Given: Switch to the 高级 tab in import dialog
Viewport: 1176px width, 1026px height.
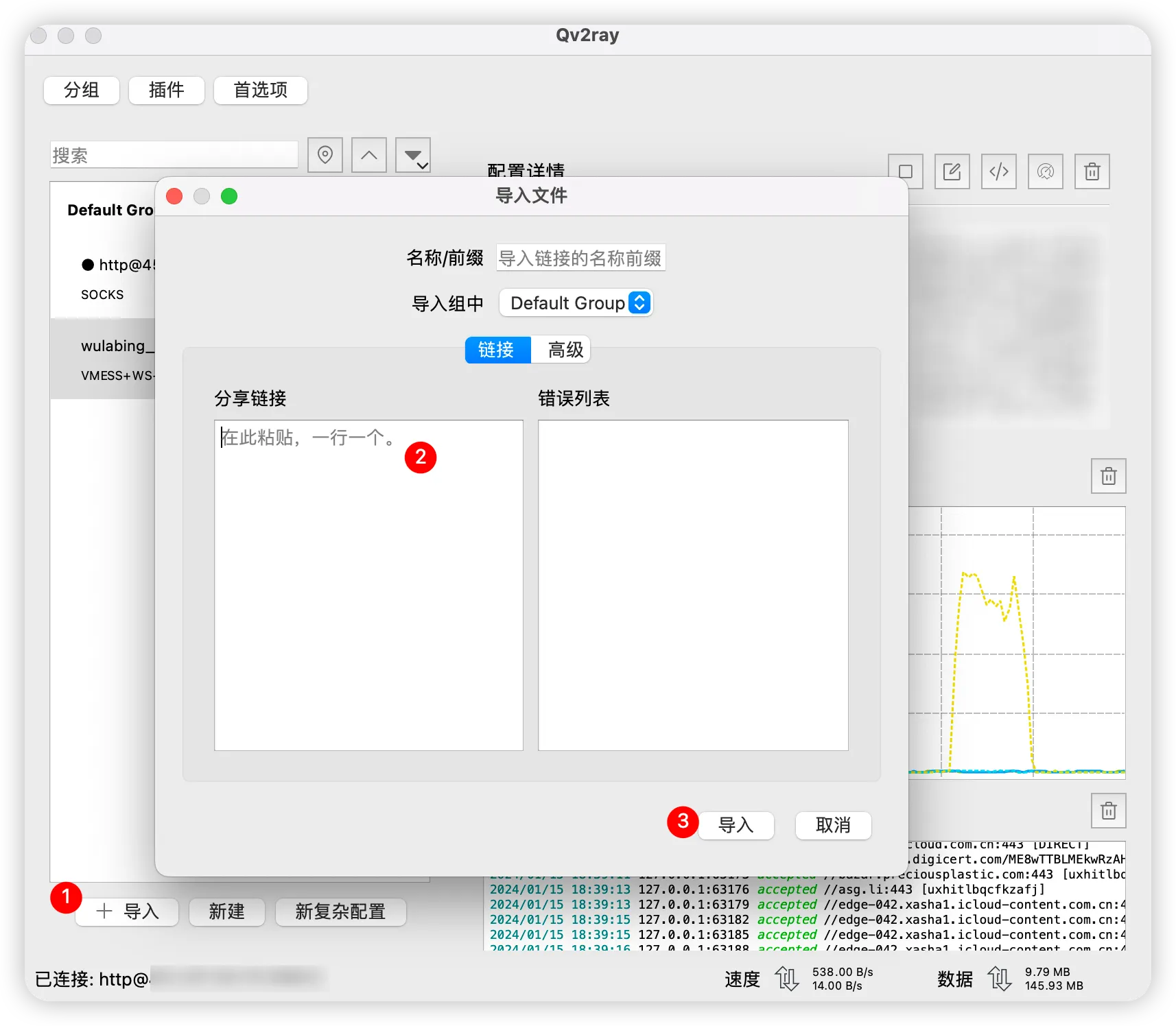Looking at the screenshot, I should coord(563,350).
